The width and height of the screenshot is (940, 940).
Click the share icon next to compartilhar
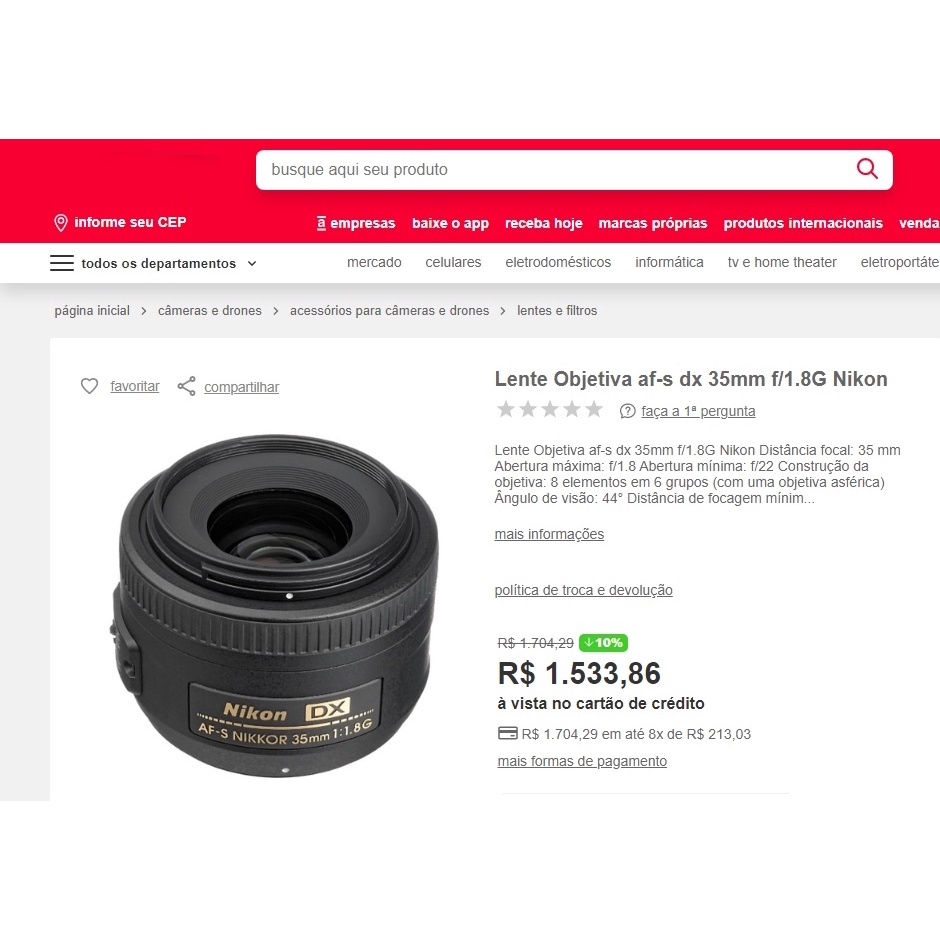[x=186, y=386]
